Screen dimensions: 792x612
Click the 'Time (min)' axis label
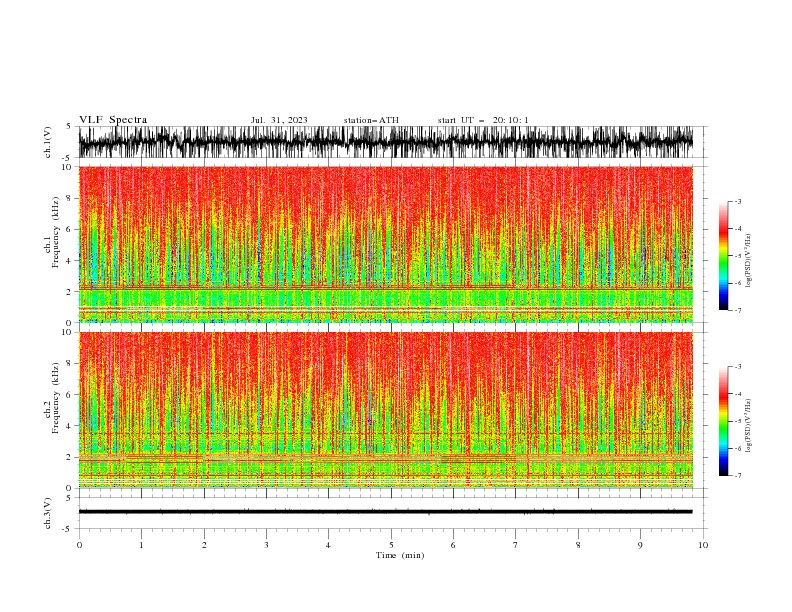click(x=400, y=555)
